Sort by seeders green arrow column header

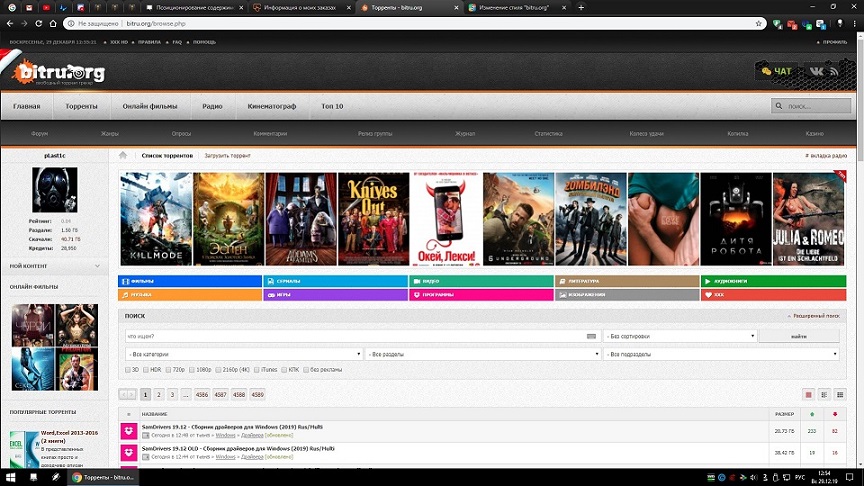tap(812, 414)
